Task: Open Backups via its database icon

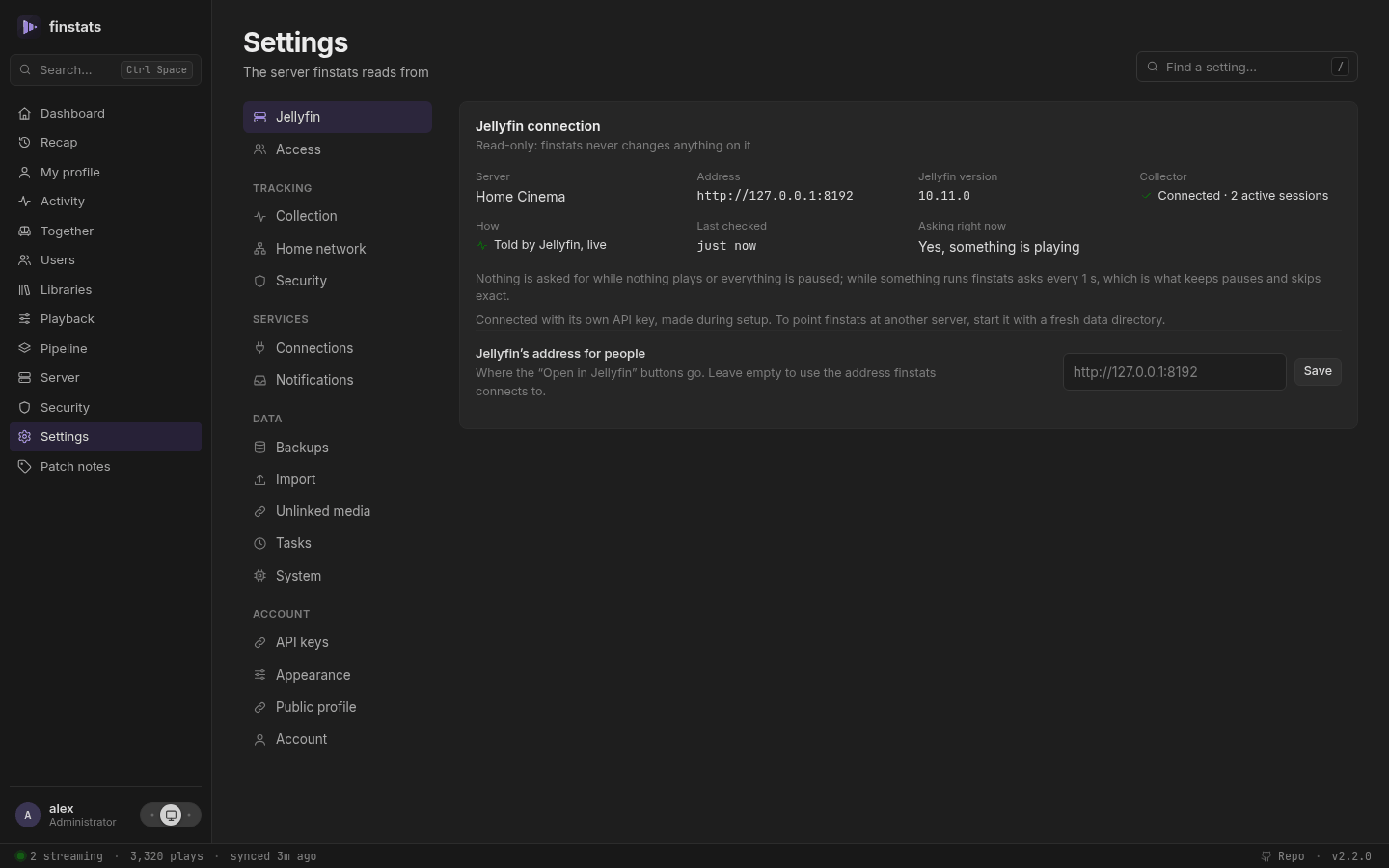Action: coord(259,448)
